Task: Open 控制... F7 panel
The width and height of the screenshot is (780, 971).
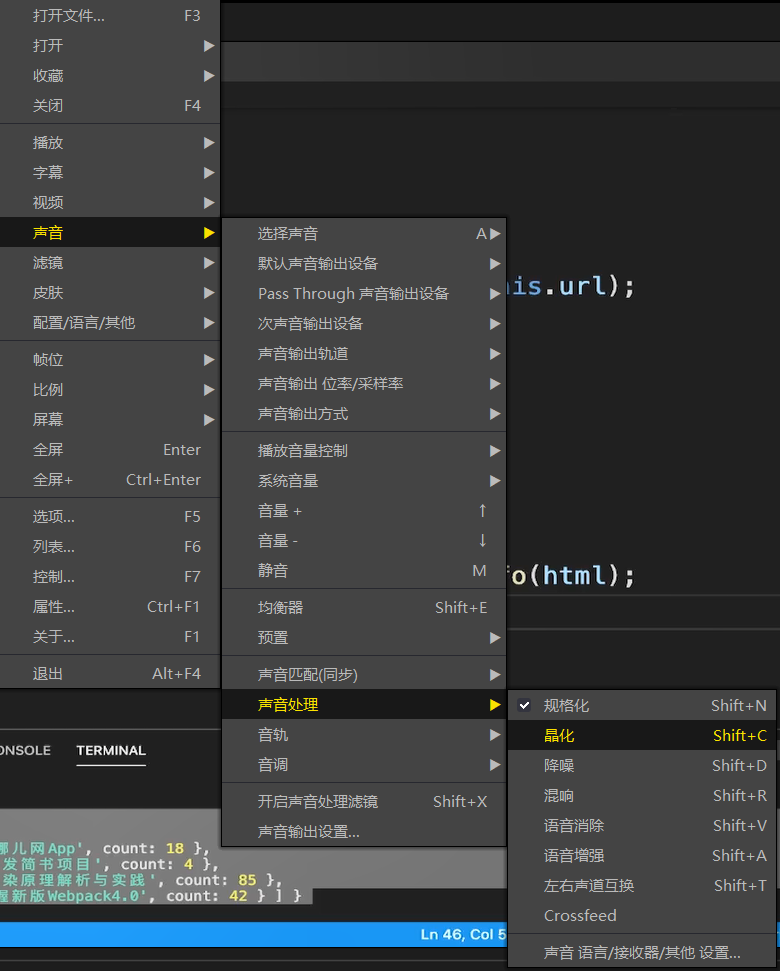Action: coord(110,577)
